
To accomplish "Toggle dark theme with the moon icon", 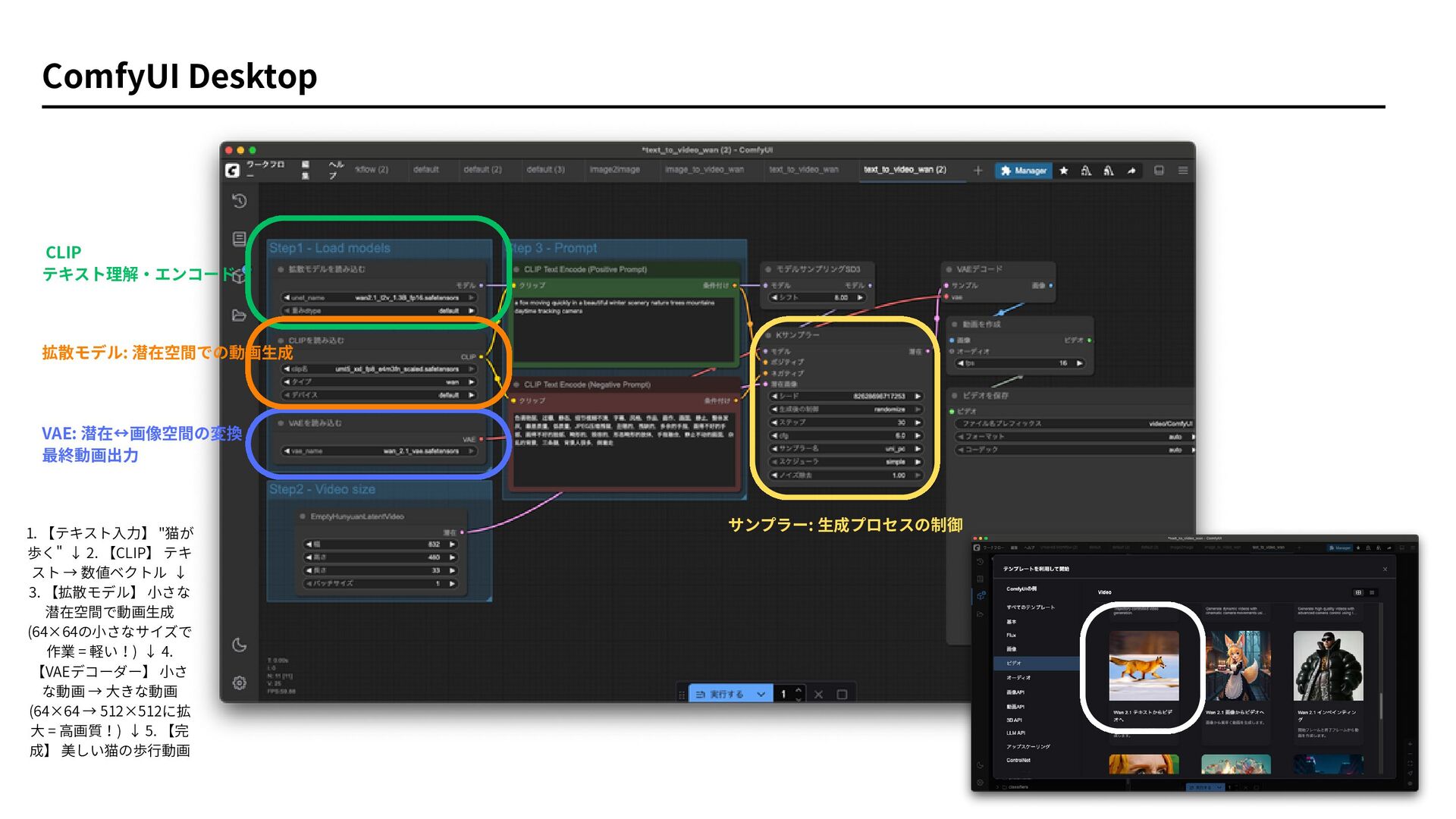I will coord(240,645).
